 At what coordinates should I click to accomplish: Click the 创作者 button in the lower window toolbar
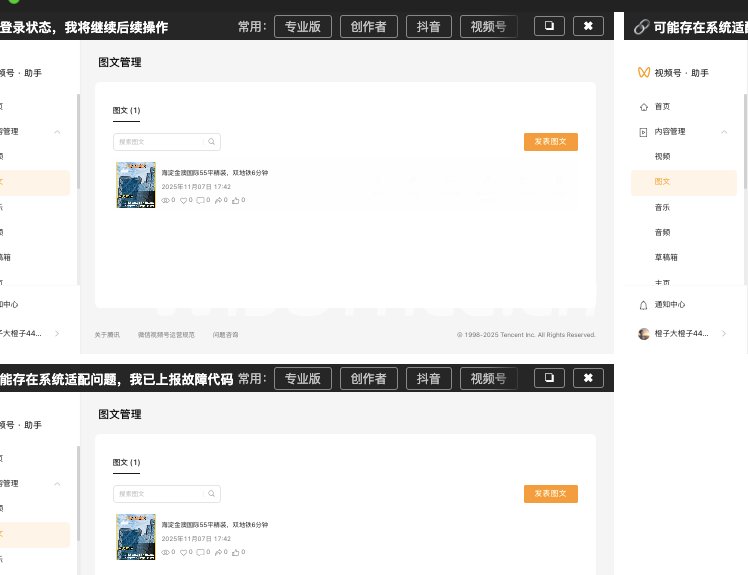368,379
